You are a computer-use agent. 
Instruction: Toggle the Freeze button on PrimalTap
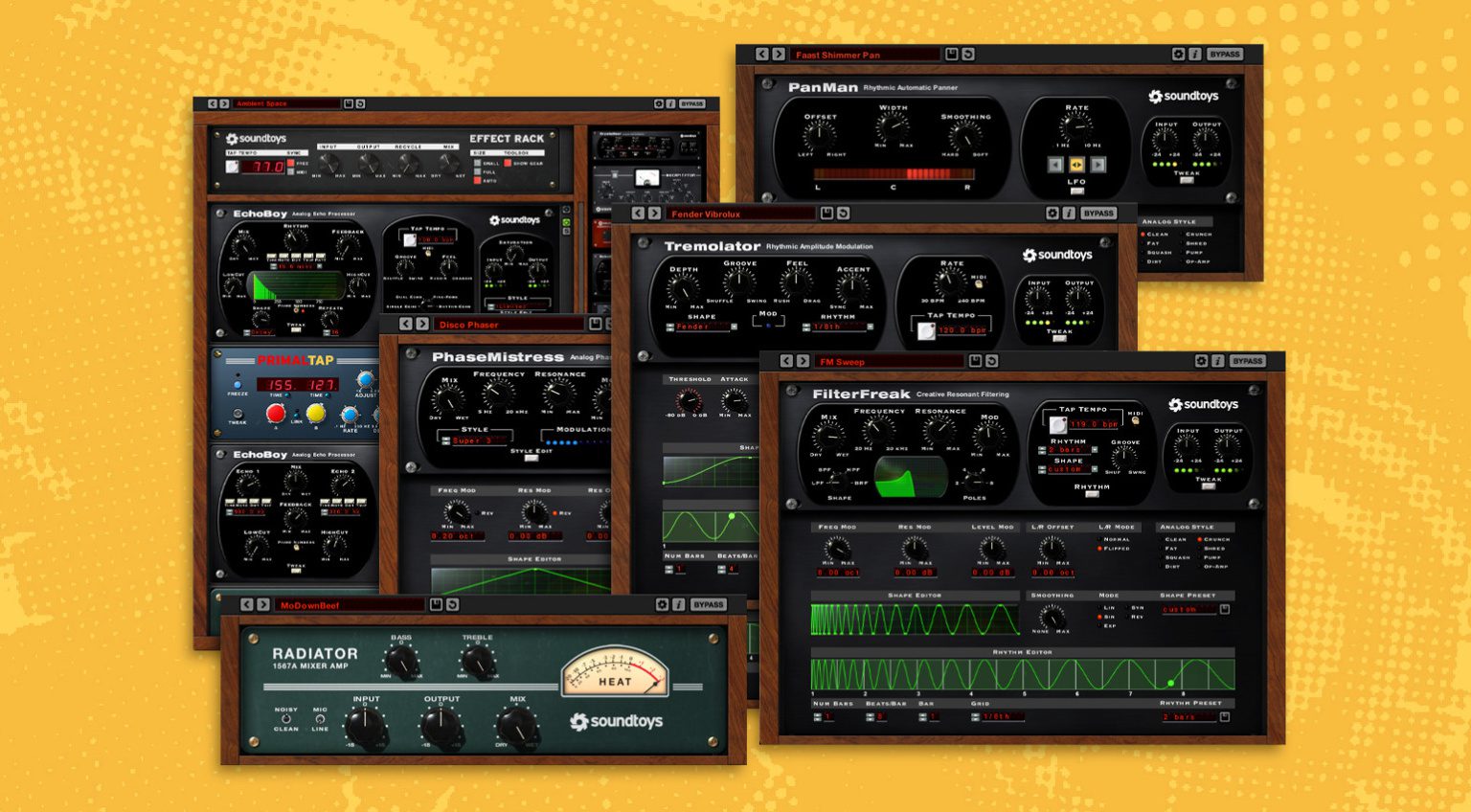tap(238, 383)
